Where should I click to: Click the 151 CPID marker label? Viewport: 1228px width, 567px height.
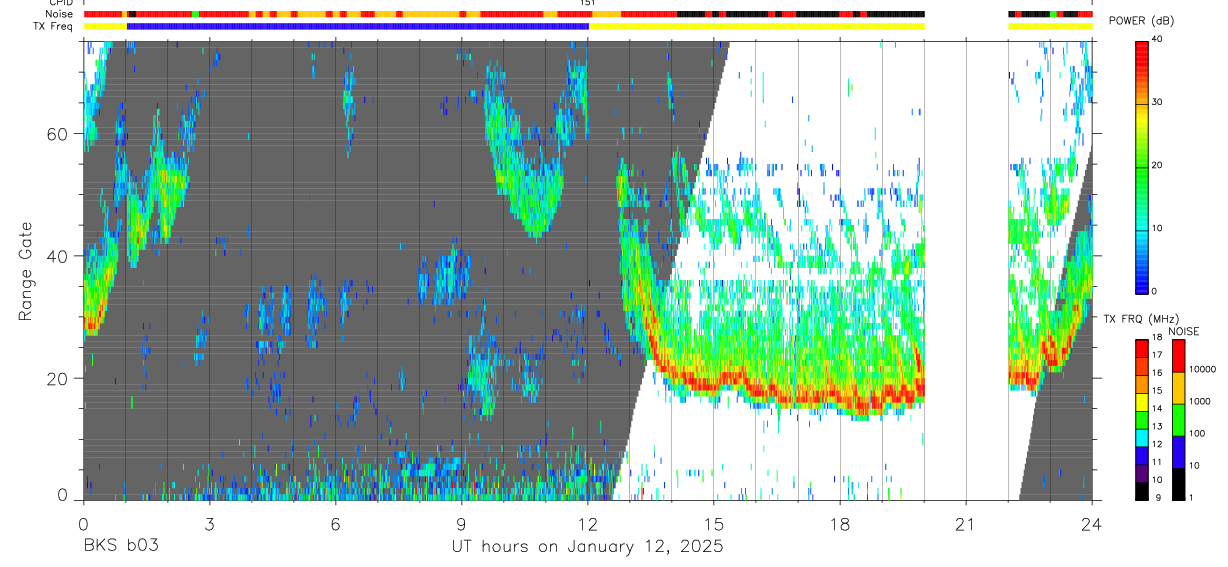[x=588, y=3]
